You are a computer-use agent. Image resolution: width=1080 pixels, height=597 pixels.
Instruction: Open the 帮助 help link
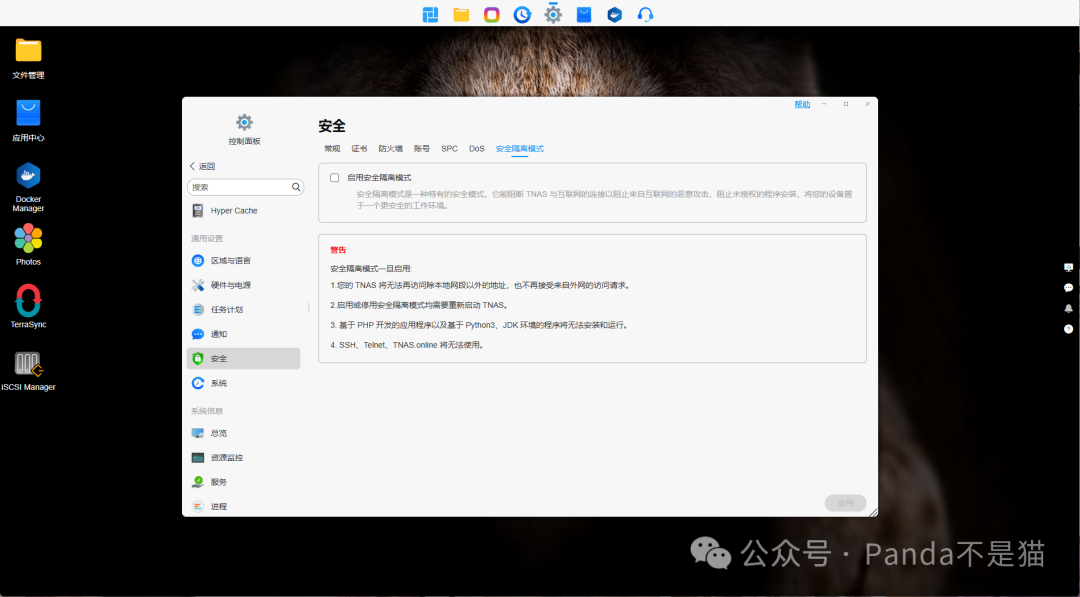click(x=801, y=103)
